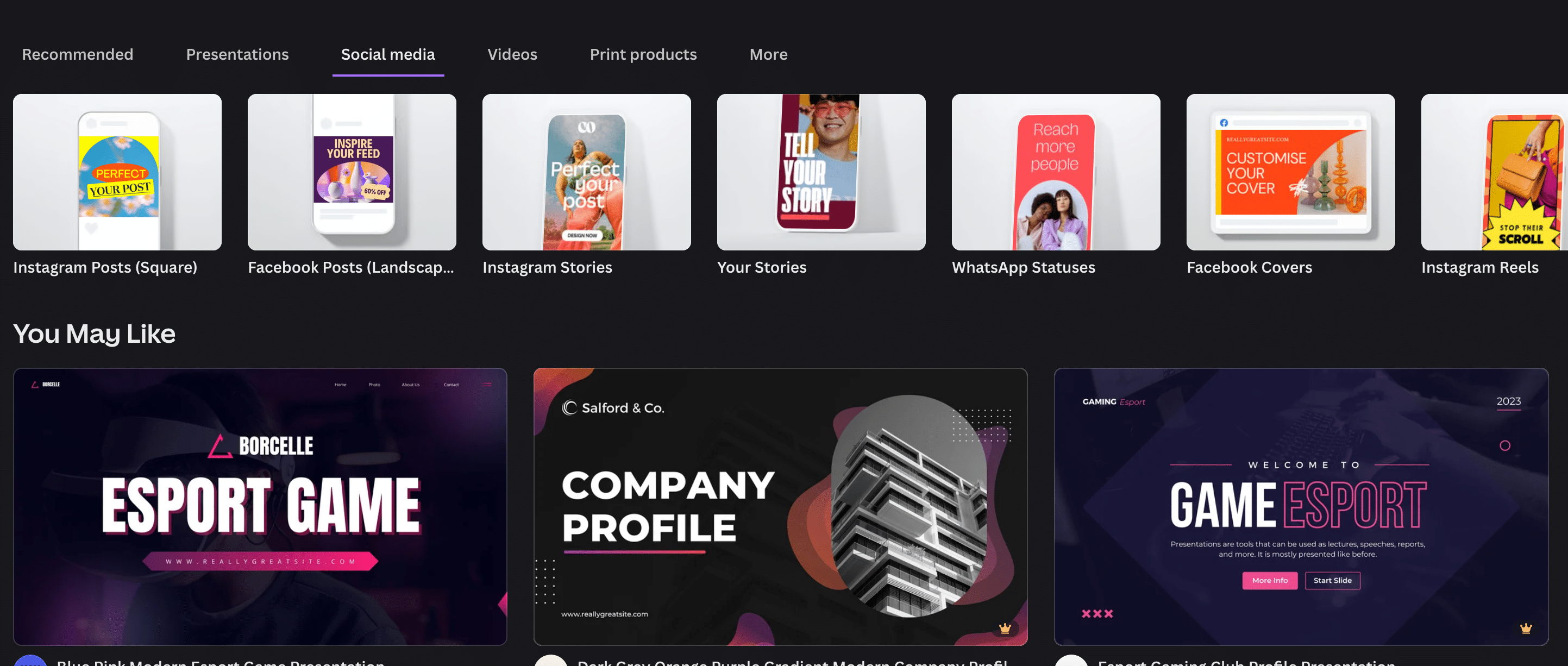Screen dimensions: 1568x666
Task: Click the Instagram Posts (Square) icon
Action: click(117, 171)
